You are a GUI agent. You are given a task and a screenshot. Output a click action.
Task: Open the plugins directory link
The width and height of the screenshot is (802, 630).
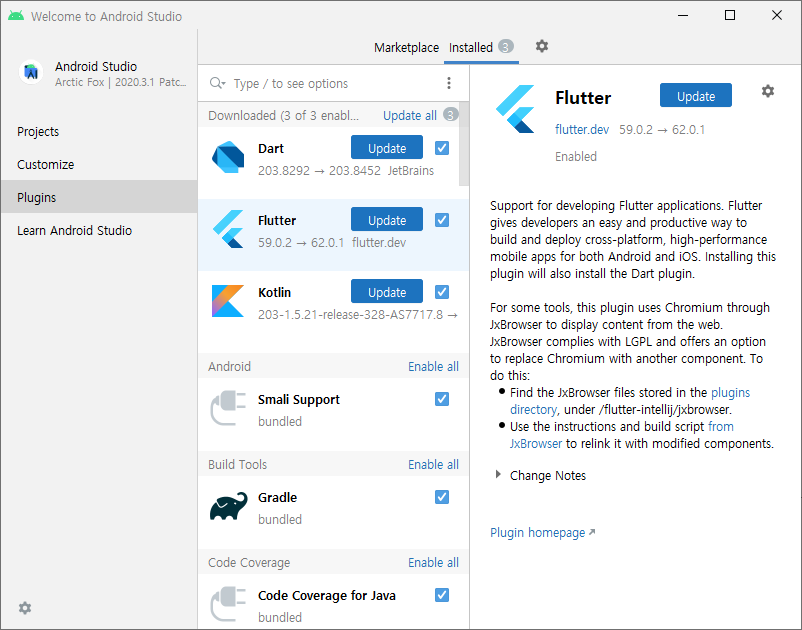tap(730, 393)
